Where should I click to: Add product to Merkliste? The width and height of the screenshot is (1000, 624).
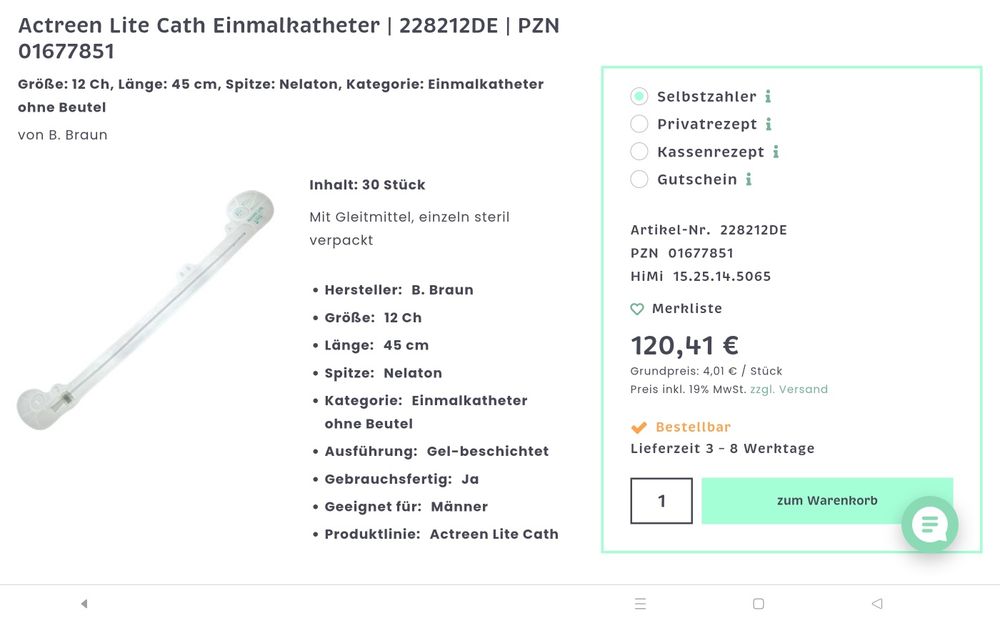686,309
